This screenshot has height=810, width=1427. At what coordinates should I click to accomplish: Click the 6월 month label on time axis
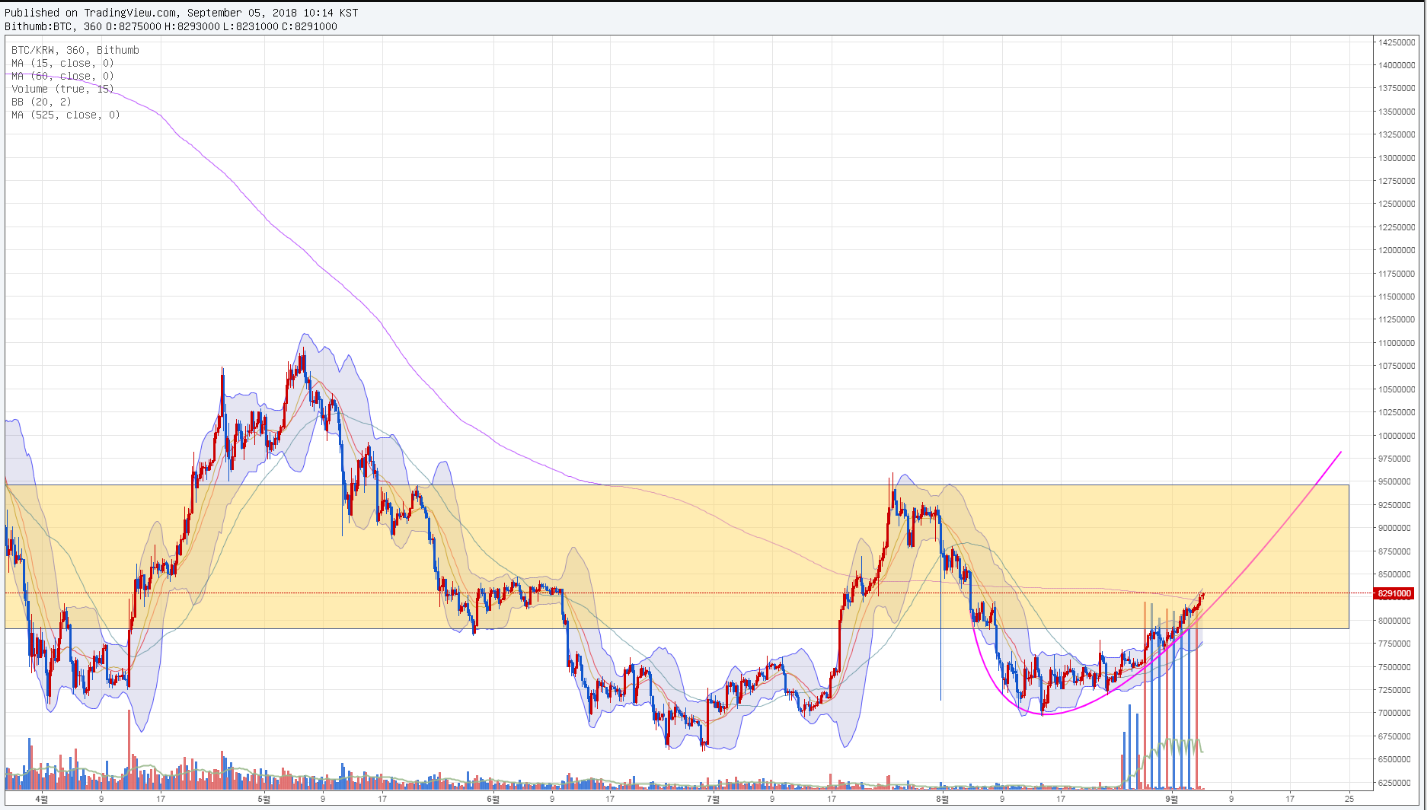point(492,799)
